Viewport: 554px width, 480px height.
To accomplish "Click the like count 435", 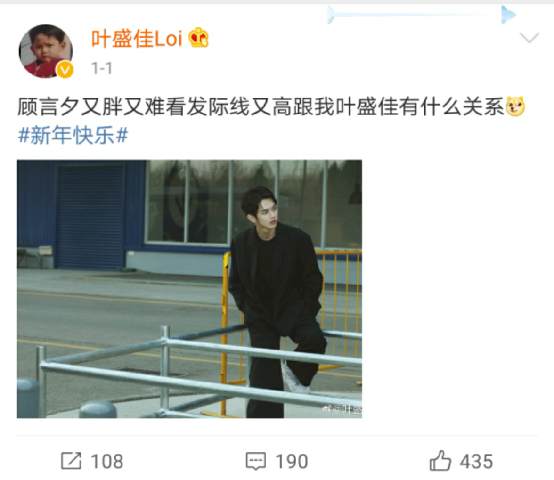I will [x=477, y=461].
